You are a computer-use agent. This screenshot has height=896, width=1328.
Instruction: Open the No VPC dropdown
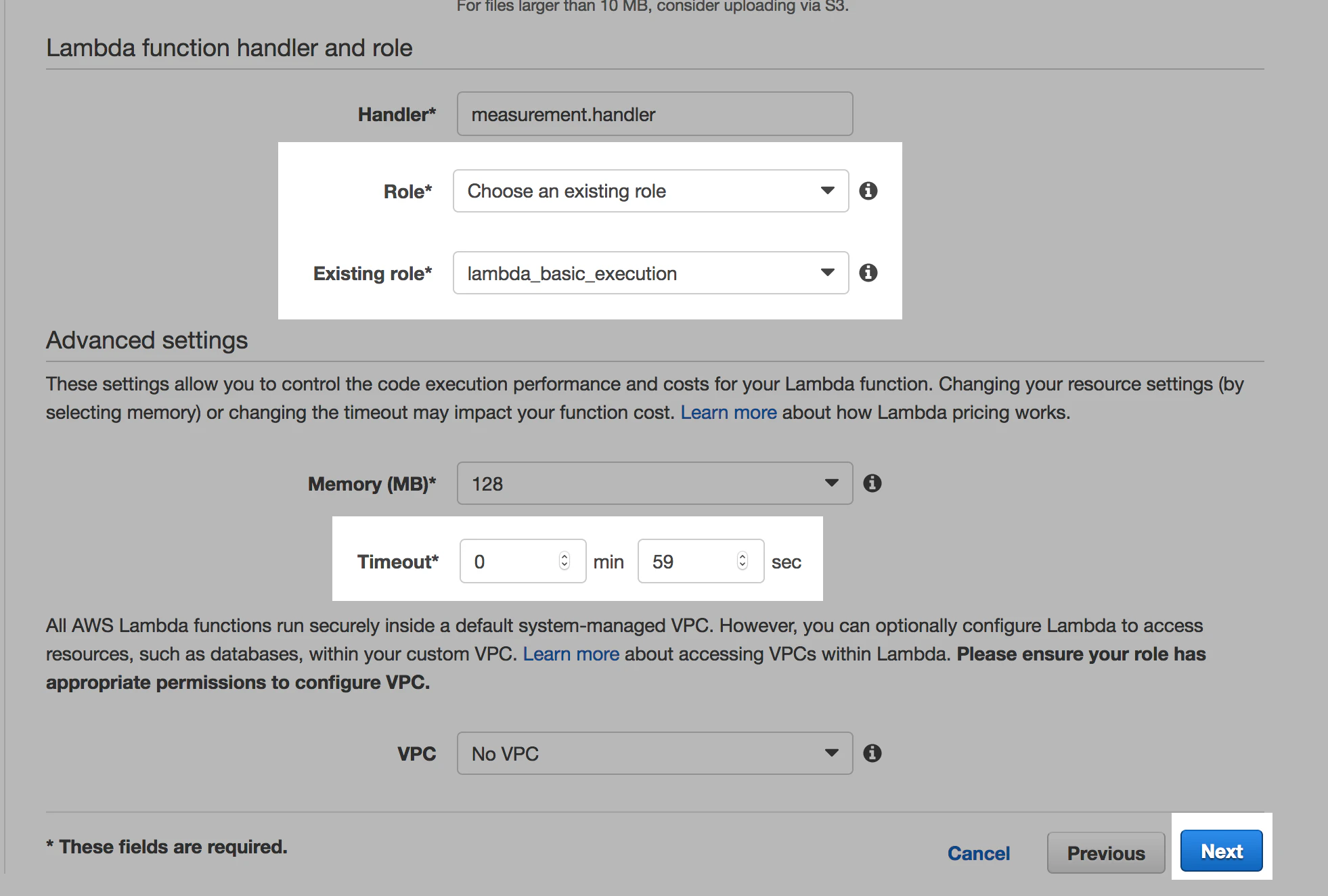pyautogui.click(x=655, y=753)
